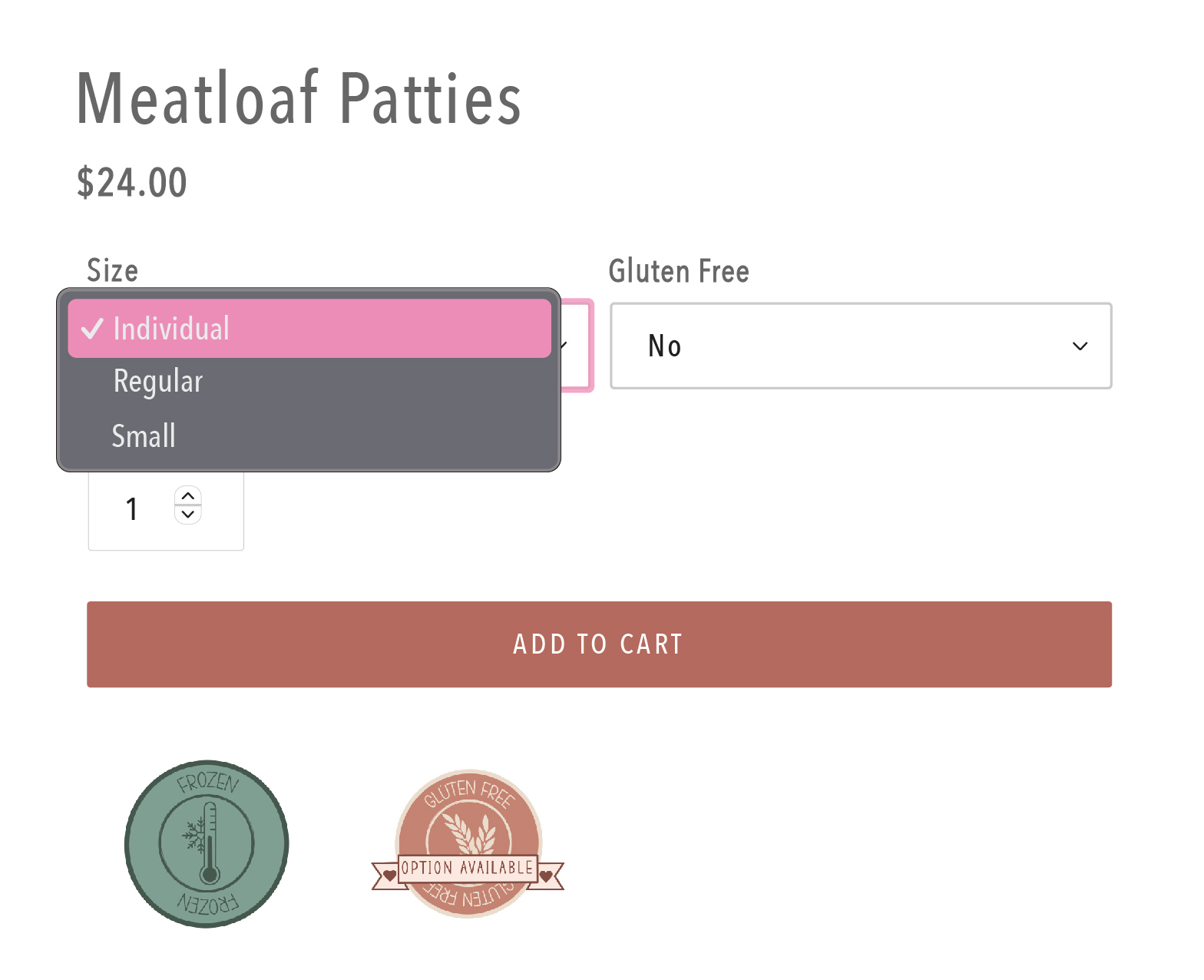Pick the Small size option
The image size is (1204, 980).
click(x=309, y=435)
